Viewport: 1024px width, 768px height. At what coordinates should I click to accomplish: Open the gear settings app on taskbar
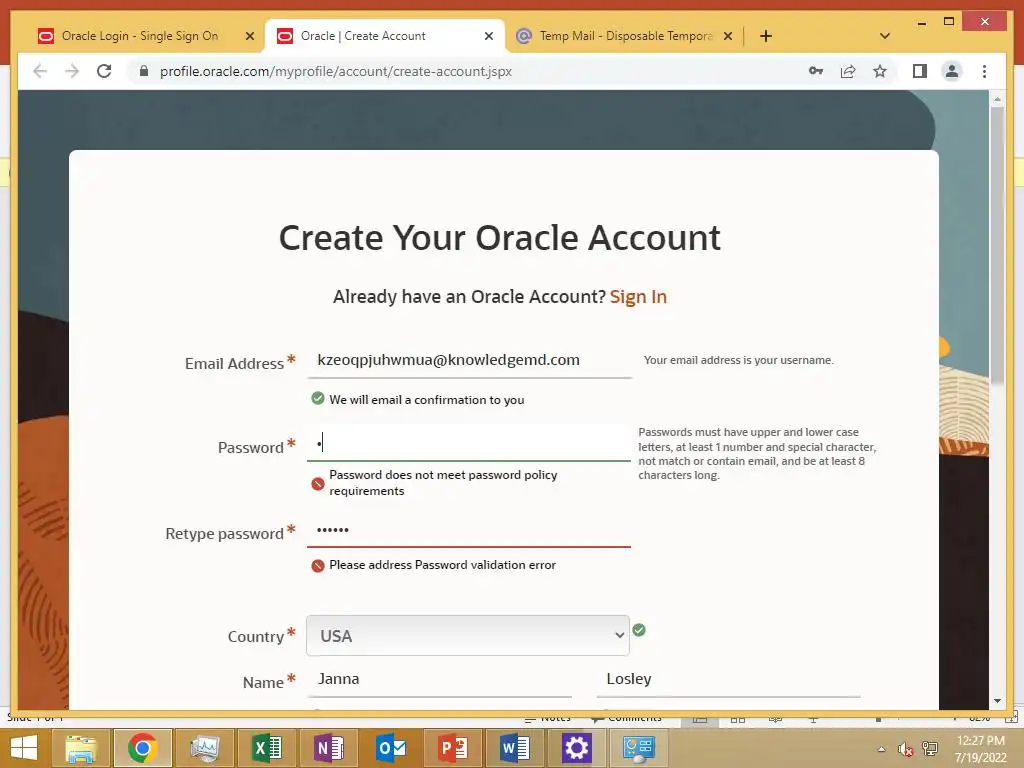[x=577, y=748]
